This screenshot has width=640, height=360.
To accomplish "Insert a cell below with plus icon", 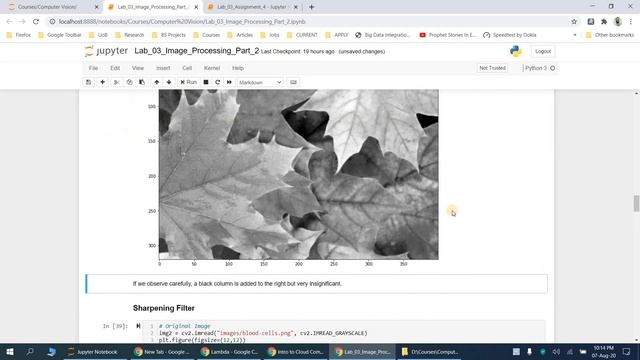I will click(102, 82).
